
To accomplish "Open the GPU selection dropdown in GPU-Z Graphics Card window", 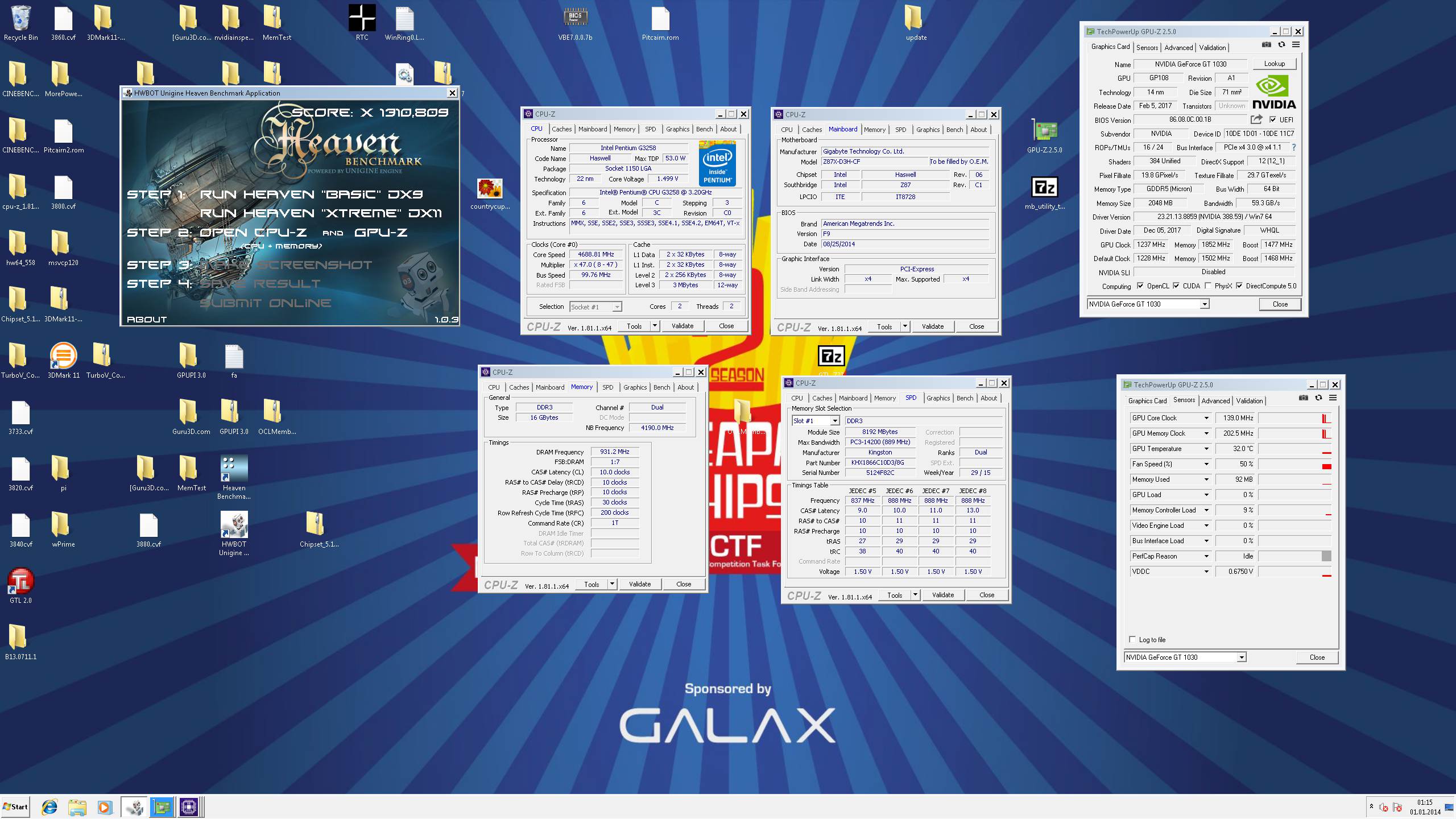I will (x=1148, y=304).
